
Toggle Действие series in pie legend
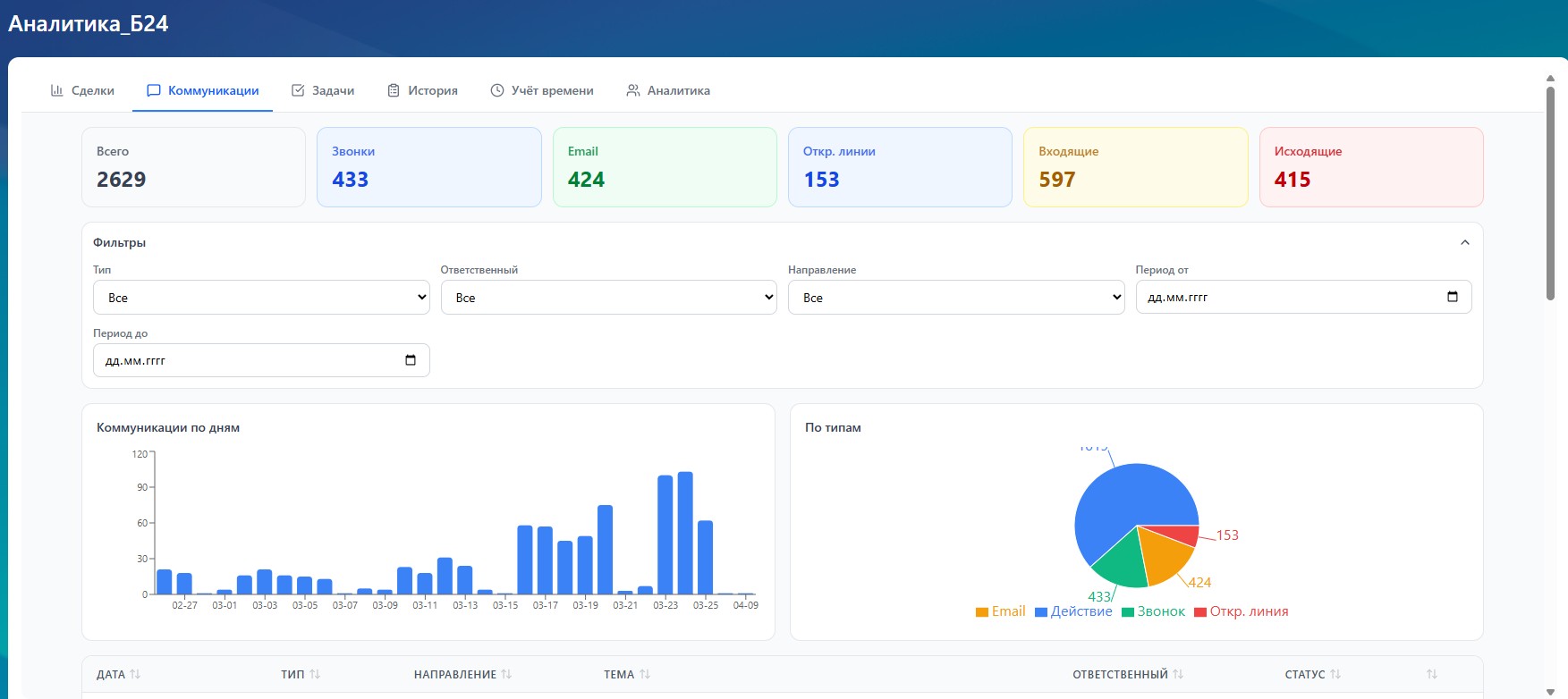coord(1073,611)
